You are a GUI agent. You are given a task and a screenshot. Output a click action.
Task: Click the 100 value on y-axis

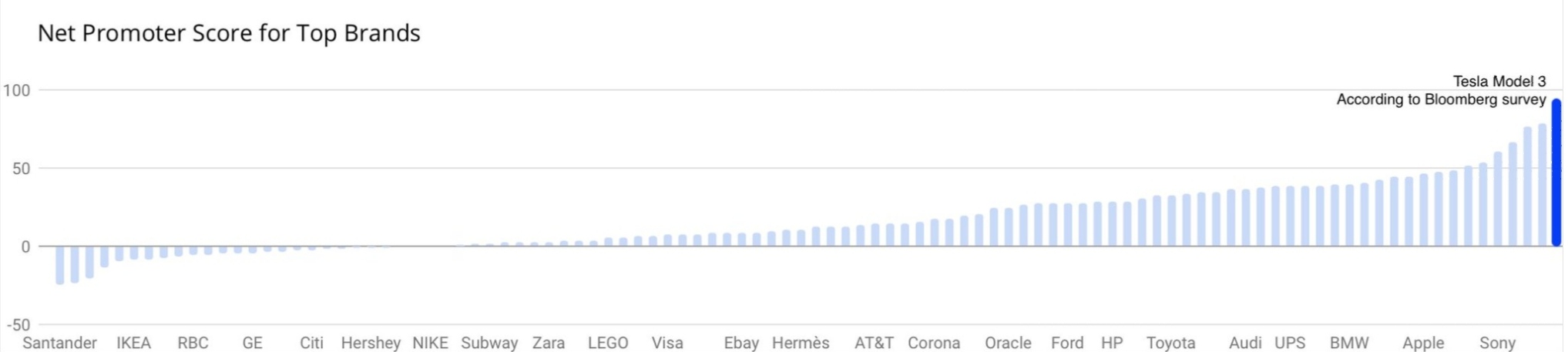16,90
